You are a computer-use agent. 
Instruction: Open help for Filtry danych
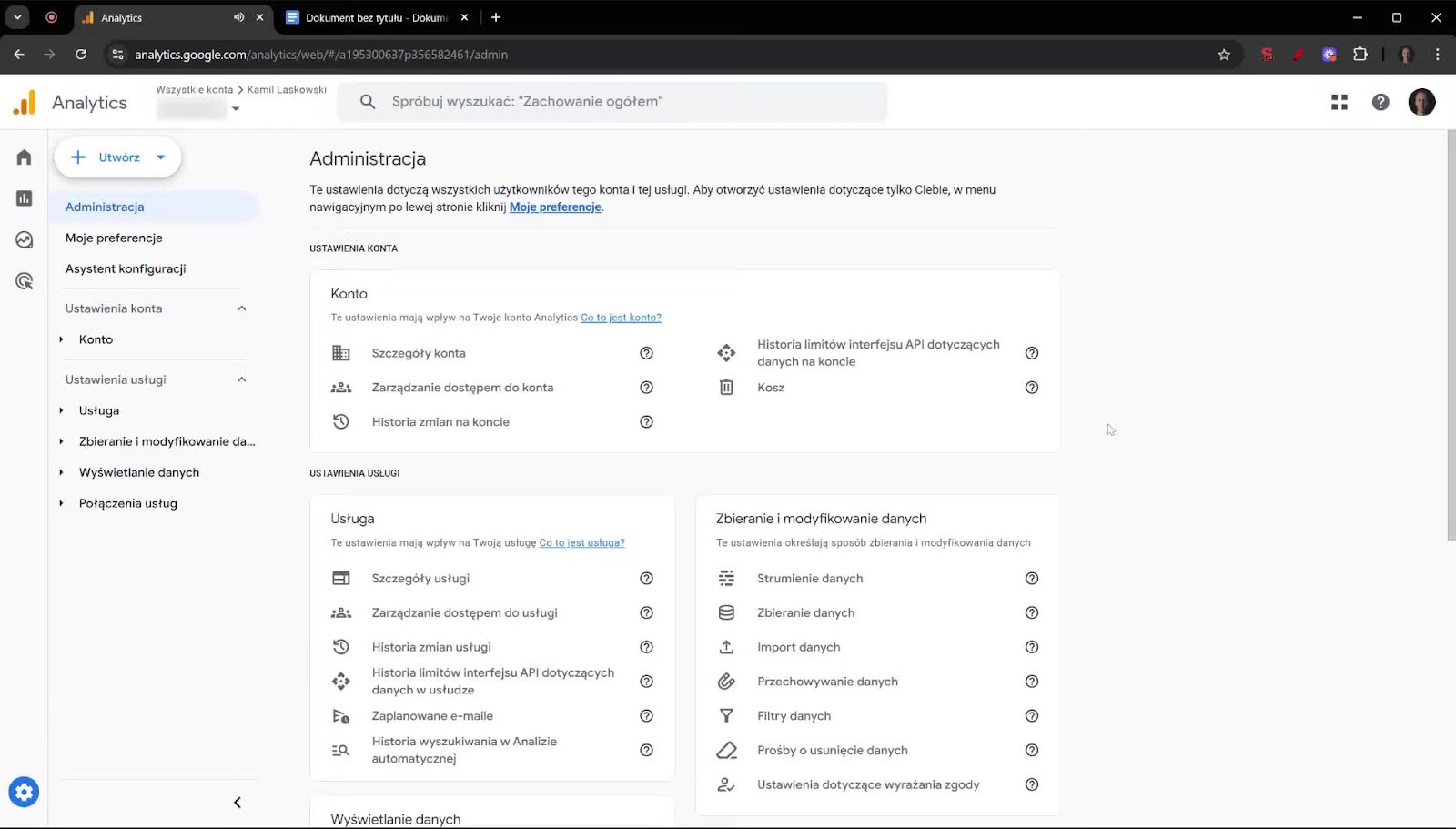[x=1032, y=716]
